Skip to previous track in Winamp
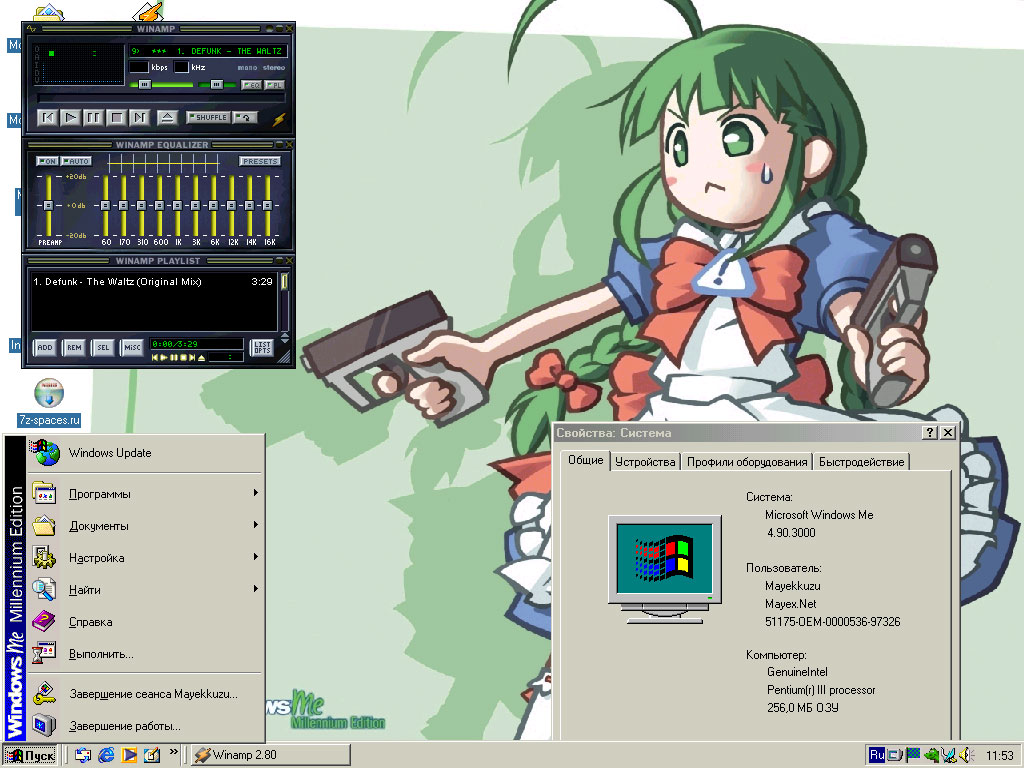Screen dimensions: 1024x768 pos(47,118)
